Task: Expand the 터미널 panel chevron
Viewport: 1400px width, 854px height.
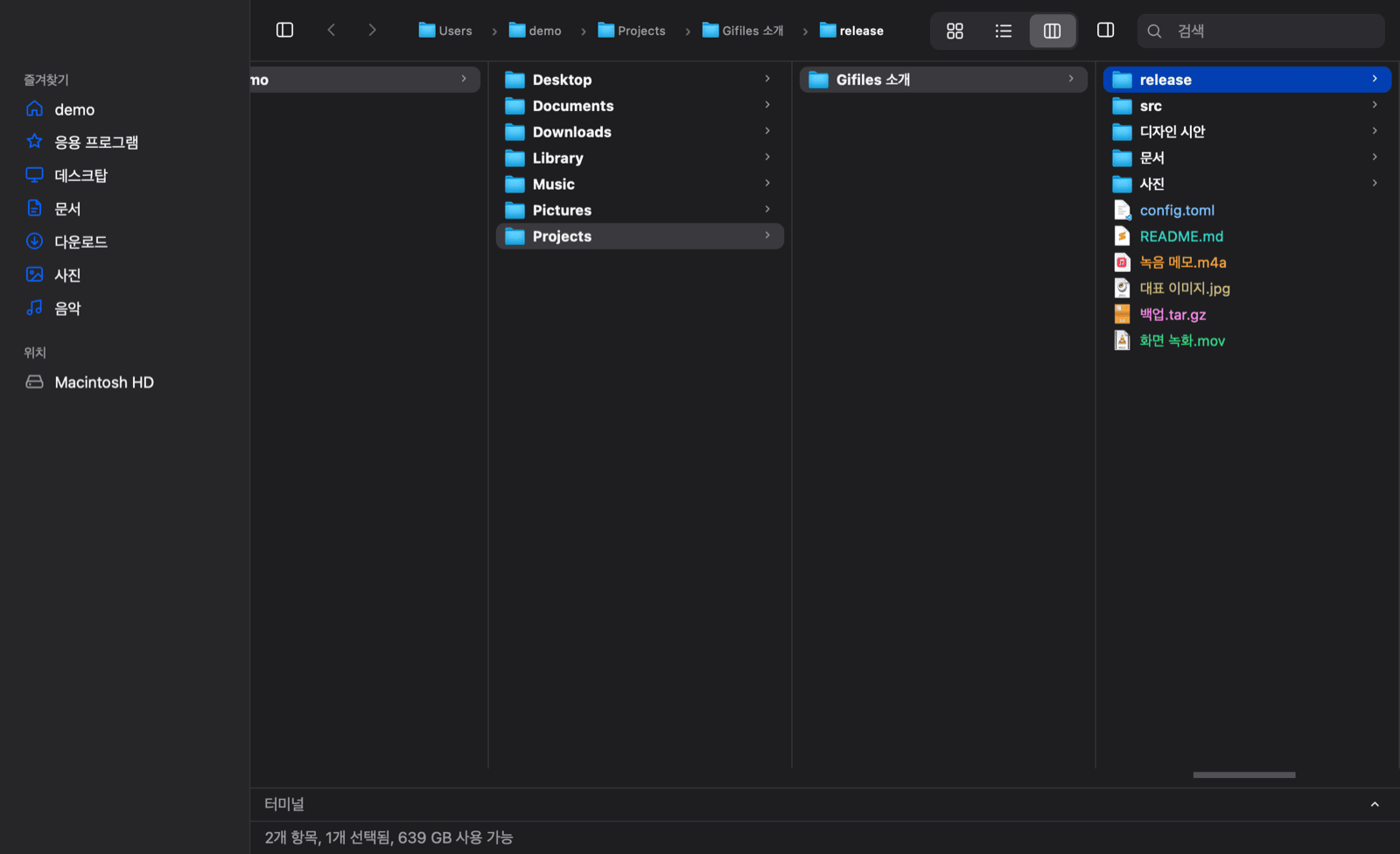Action: coord(1375,804)
